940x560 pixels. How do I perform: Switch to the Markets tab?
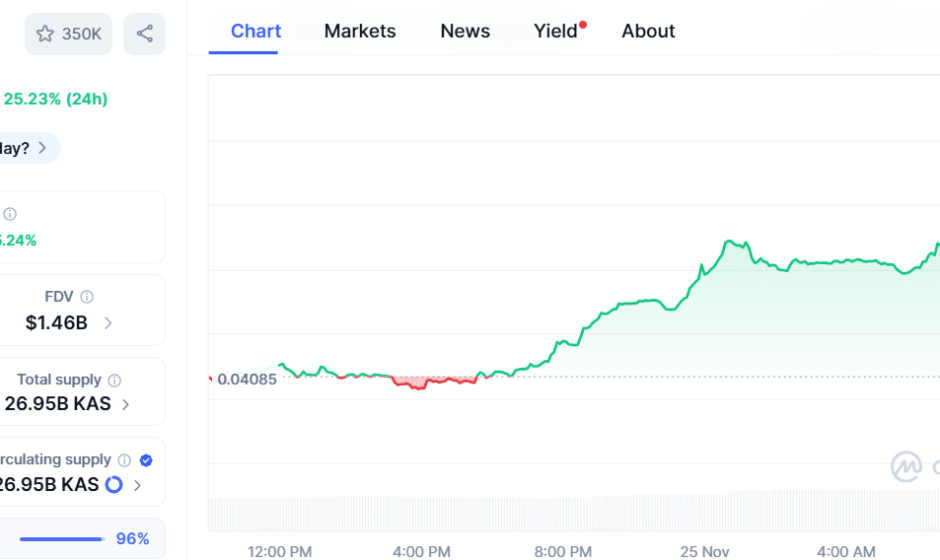pyautogui.click(x=360, y=31)
